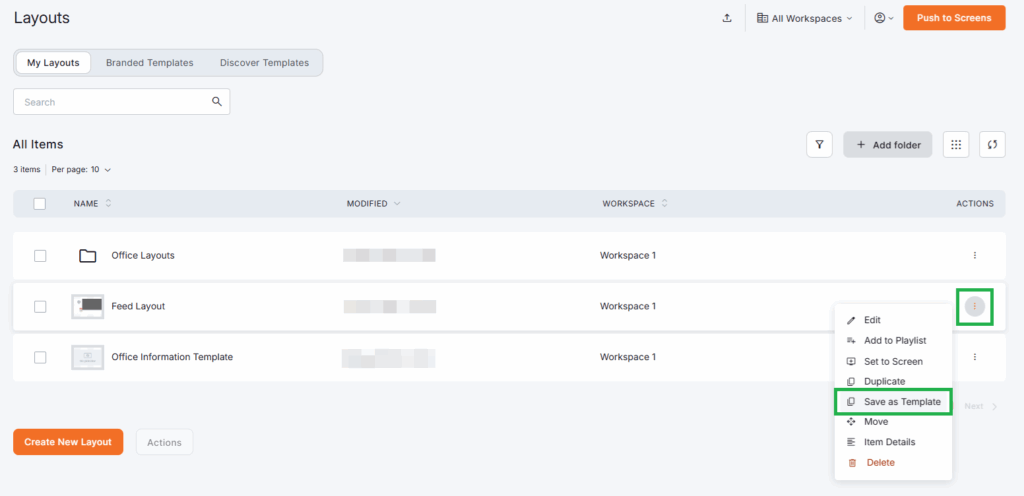The width and height of the screenshot is (1024, 496).
Task: Switch to grid view icon
Action: point(956,145)
